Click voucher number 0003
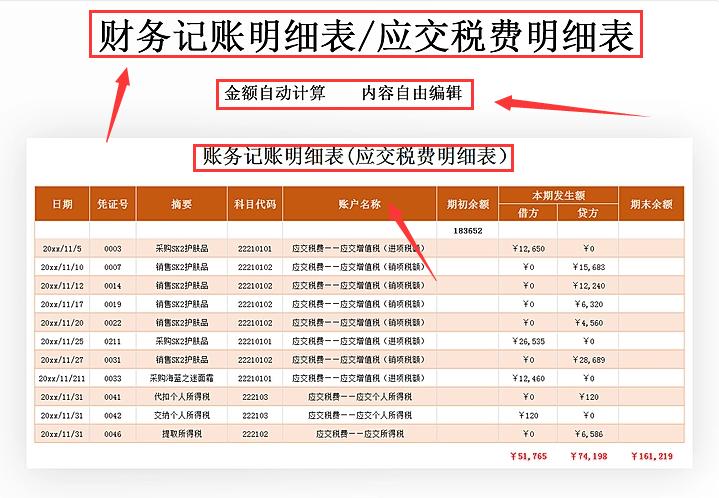The image size is (719, 498). [x=112, y=249]
